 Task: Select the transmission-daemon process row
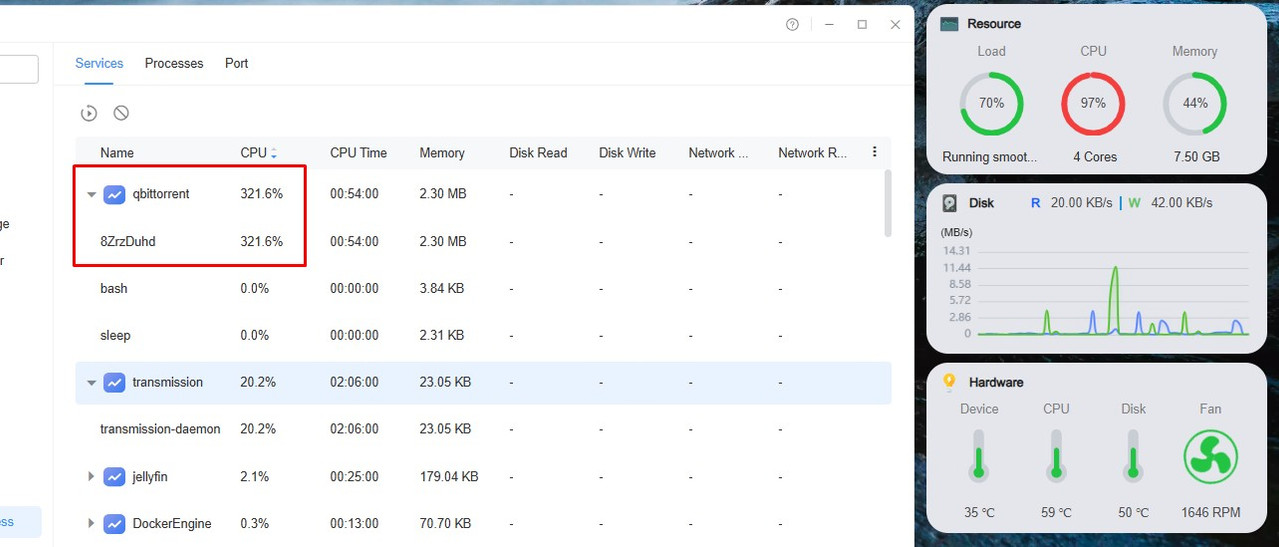(x=483, y=429)
